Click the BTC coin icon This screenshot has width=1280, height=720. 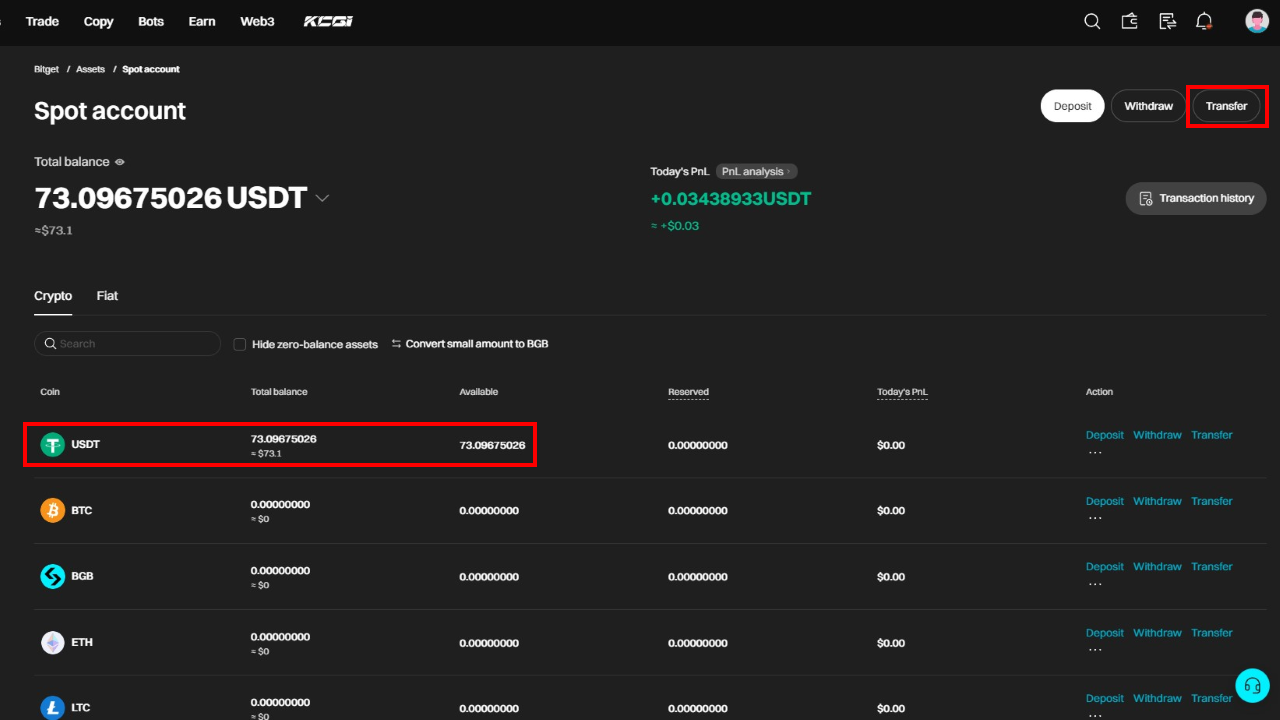click(x=52, y=510)
